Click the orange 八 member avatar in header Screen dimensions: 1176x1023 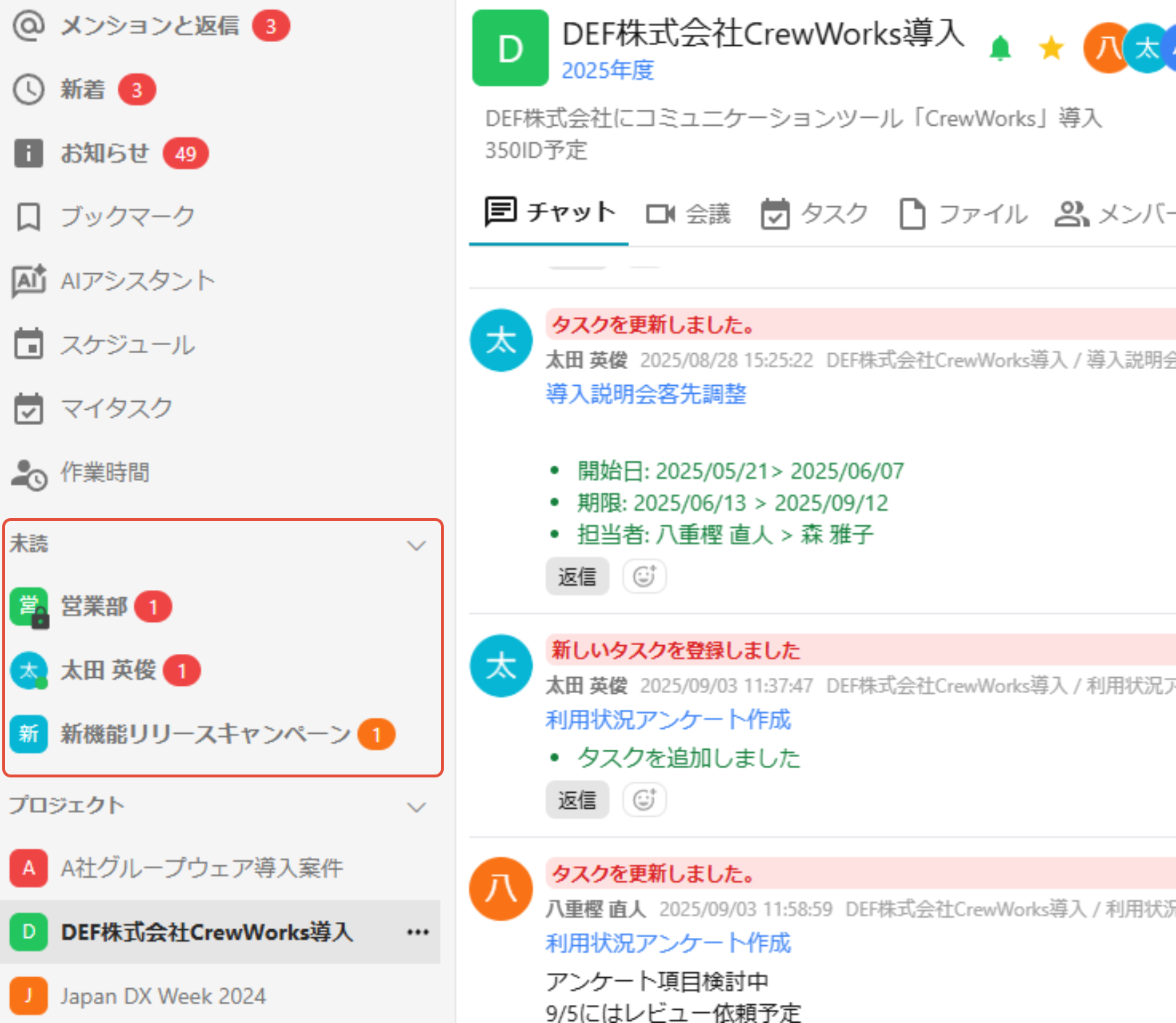pyautogui.click(x=1106, y=48)
